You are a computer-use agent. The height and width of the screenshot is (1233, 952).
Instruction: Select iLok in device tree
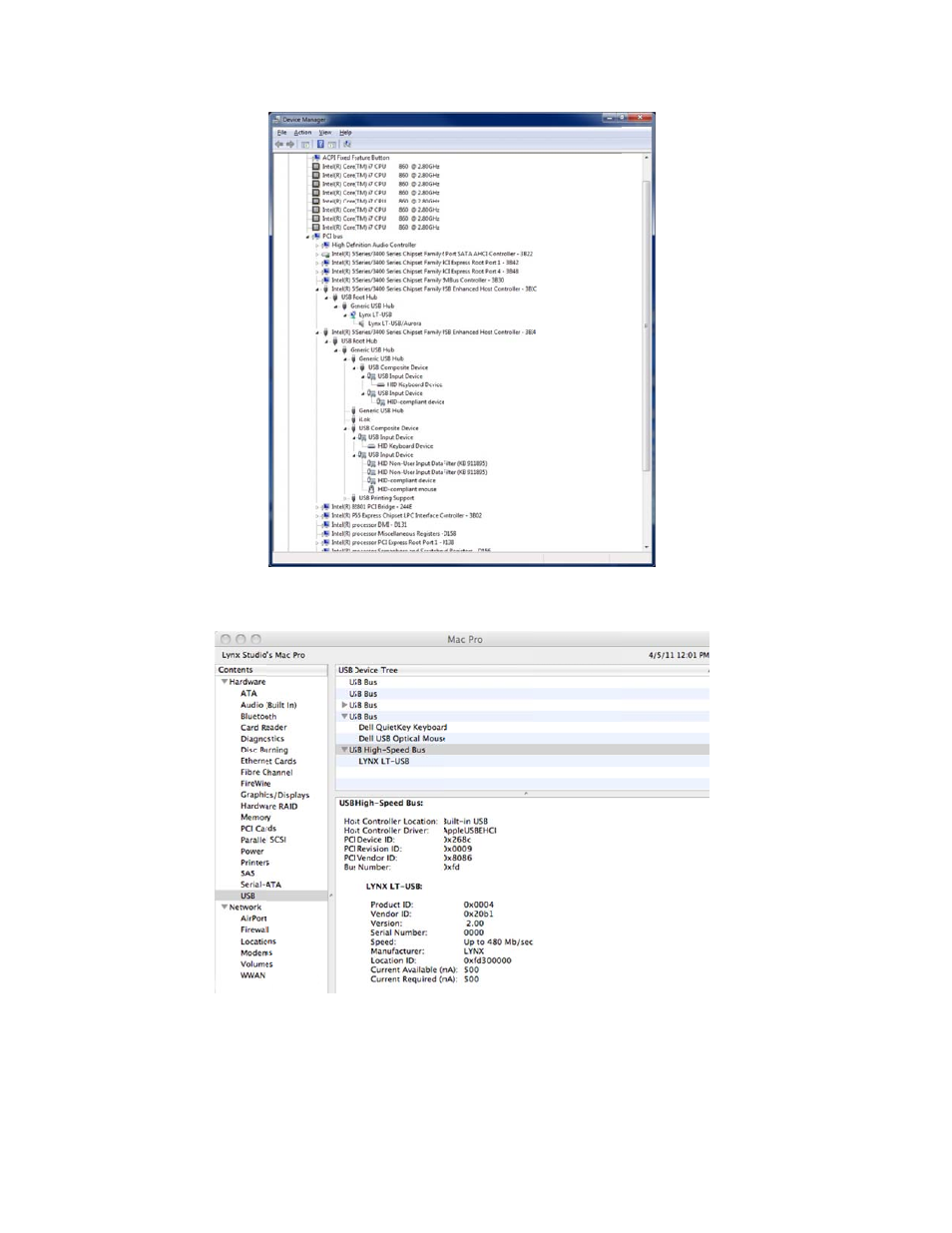pyautogui.click(x=364, y=419)
